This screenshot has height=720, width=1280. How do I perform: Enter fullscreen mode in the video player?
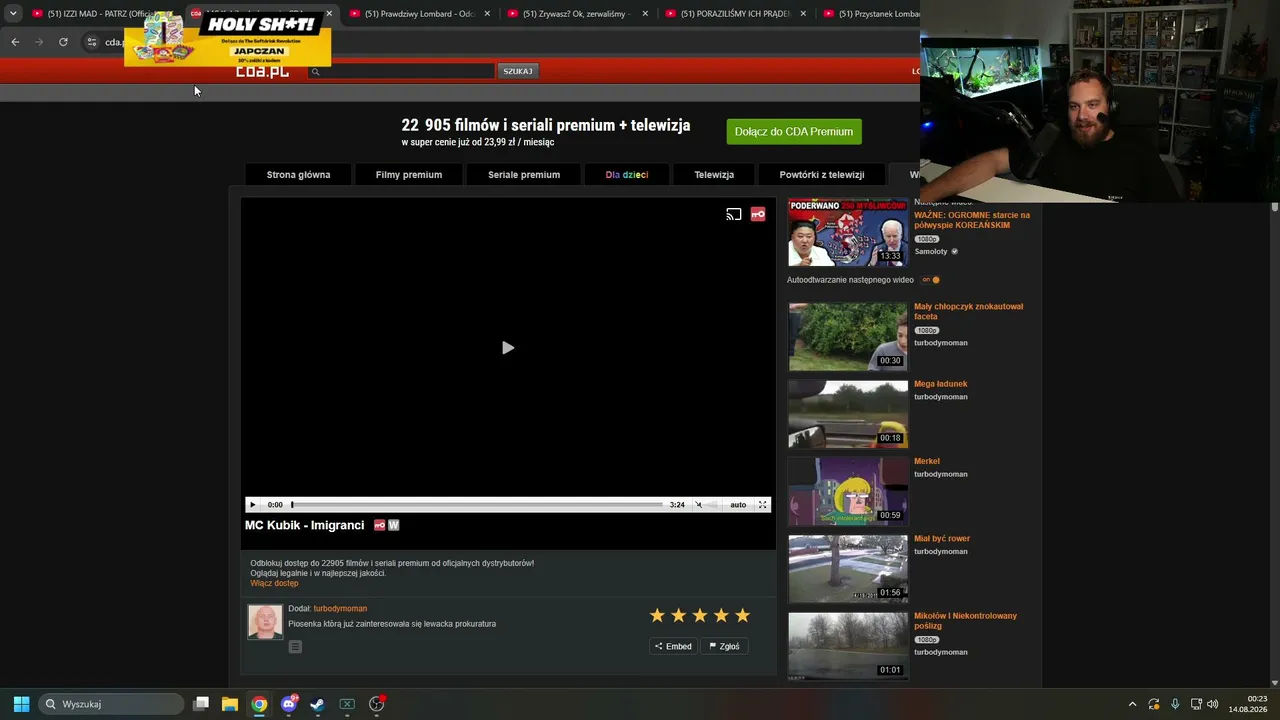(x=762, y=505)
